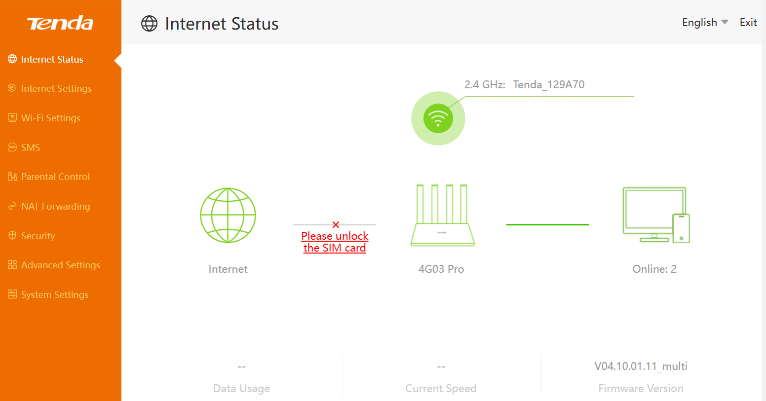The height and width of the screenshot is (401, 766).
Task: Select the Internet globe icon
Action: coord(228,215)
